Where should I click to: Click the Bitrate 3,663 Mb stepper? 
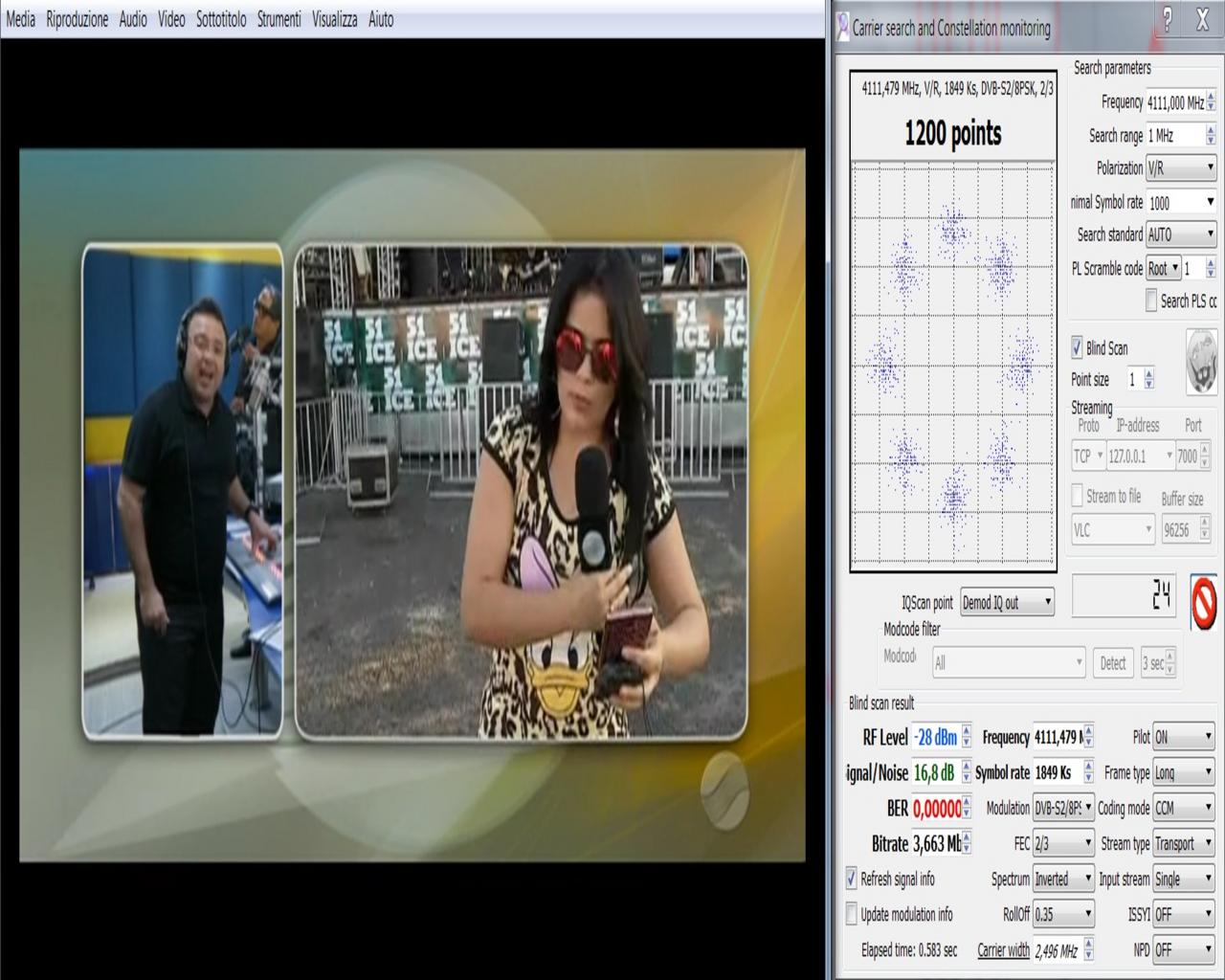pyautogui.click(x=966, y=843)
